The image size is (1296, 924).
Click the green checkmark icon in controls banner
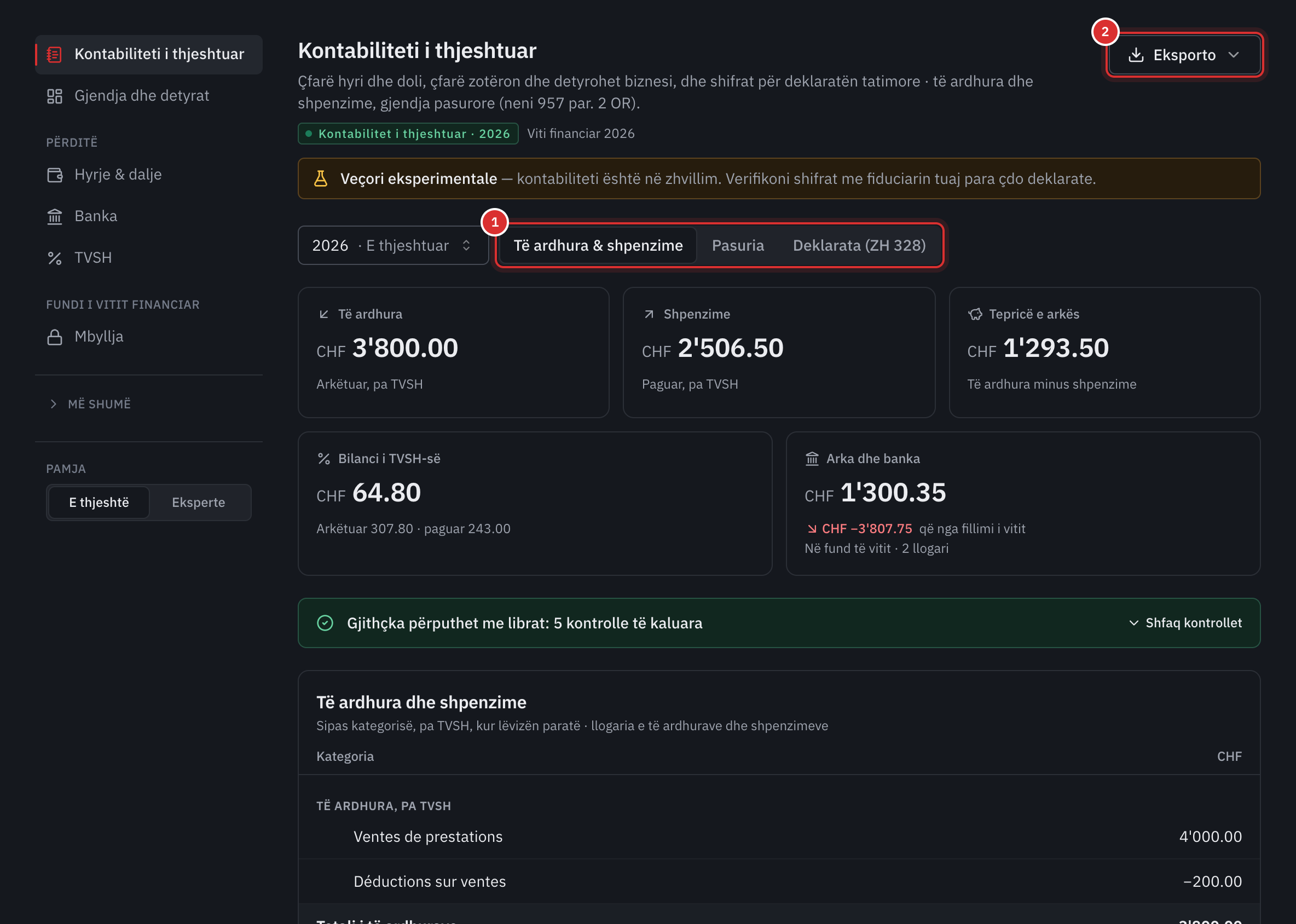click(x=325, y=623)
